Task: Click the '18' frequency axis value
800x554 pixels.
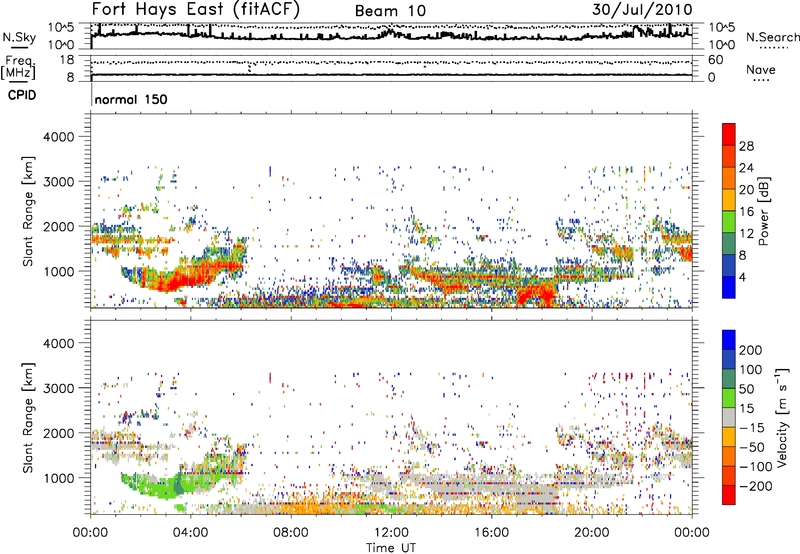Action: pos(67,60)
